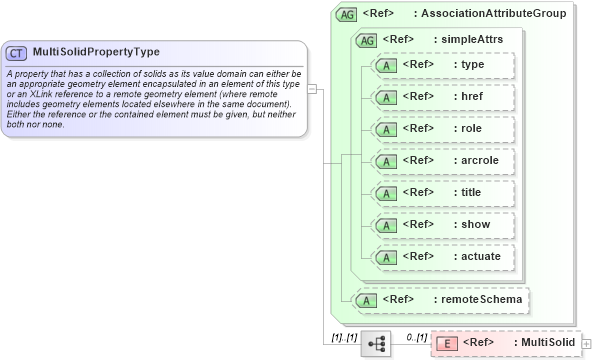Select the ': type' attribute label
This screenshot has height=360, width=592.
point(469,65)
